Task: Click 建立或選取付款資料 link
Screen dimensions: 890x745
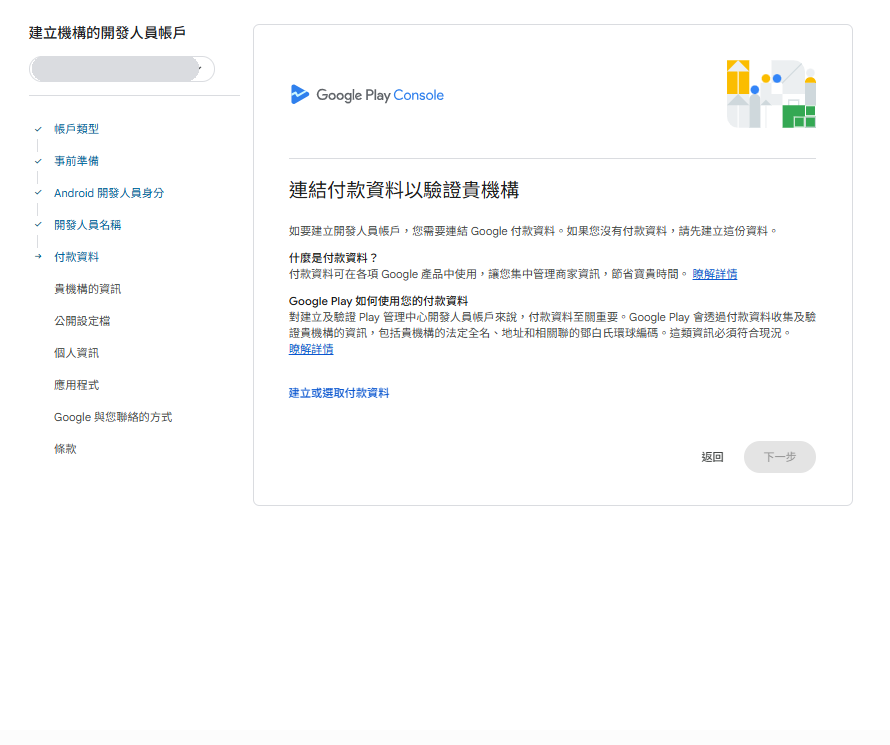Action: 339,393
